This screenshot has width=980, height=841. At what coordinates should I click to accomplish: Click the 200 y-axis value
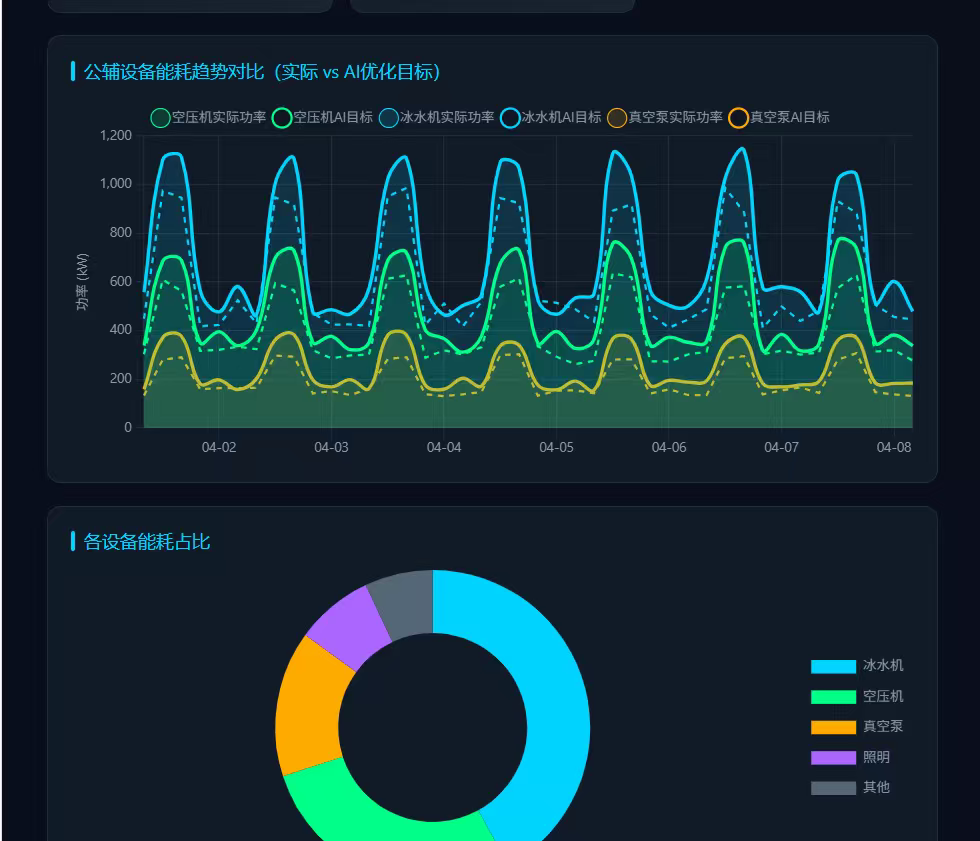[121, 379]
